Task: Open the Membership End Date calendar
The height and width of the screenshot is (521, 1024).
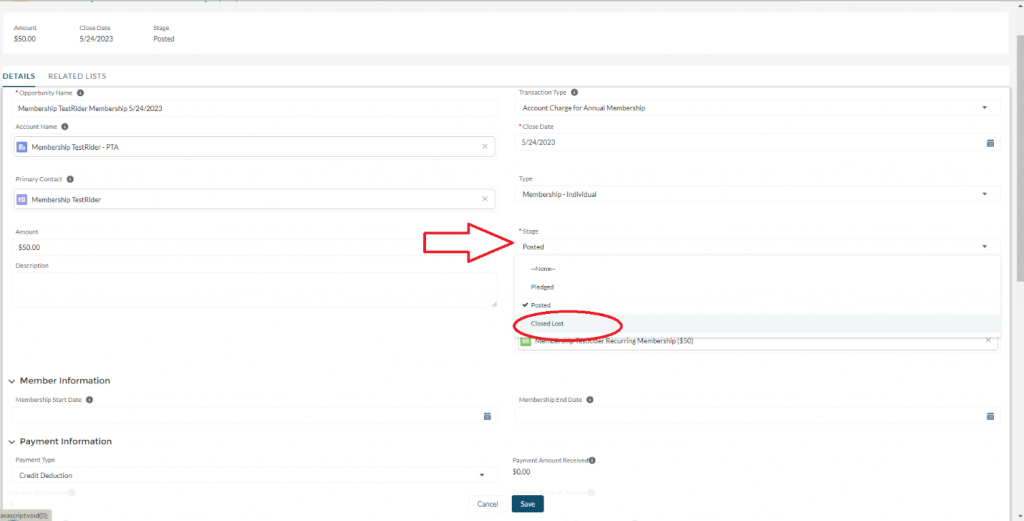Action: (x=990, y=416)
